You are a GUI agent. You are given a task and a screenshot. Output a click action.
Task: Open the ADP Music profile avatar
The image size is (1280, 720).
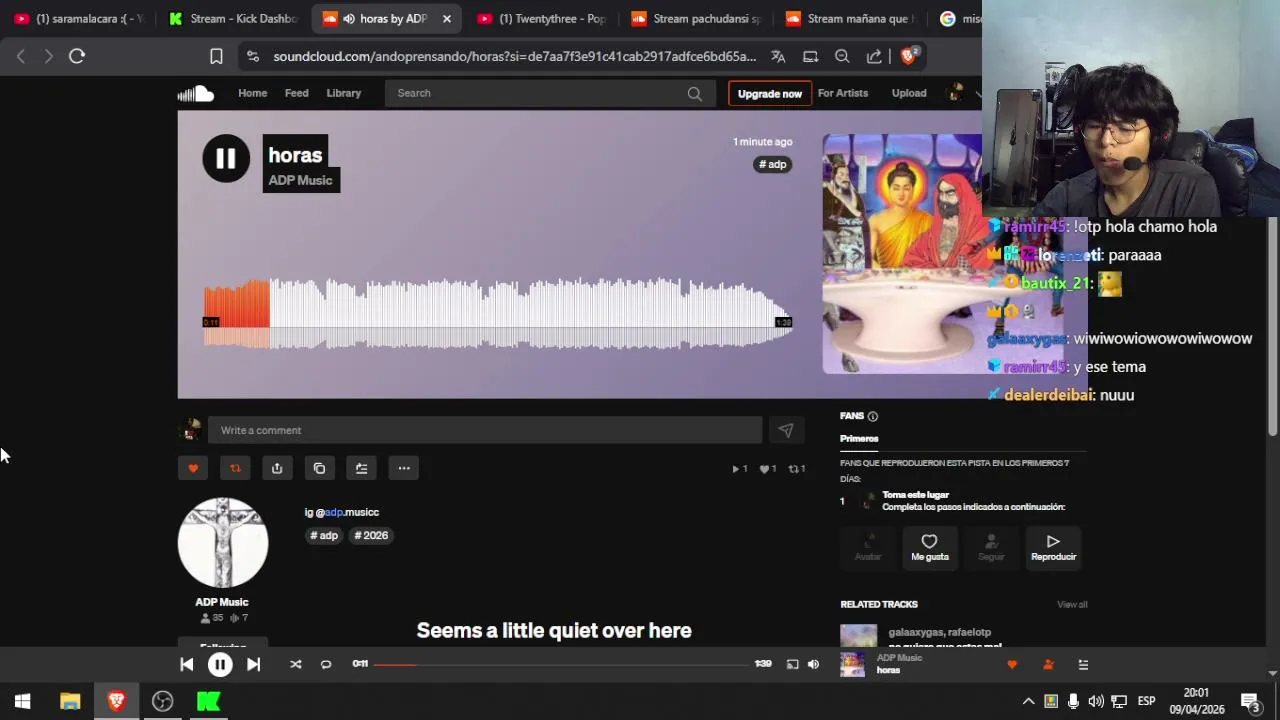(x=223, y=542)
